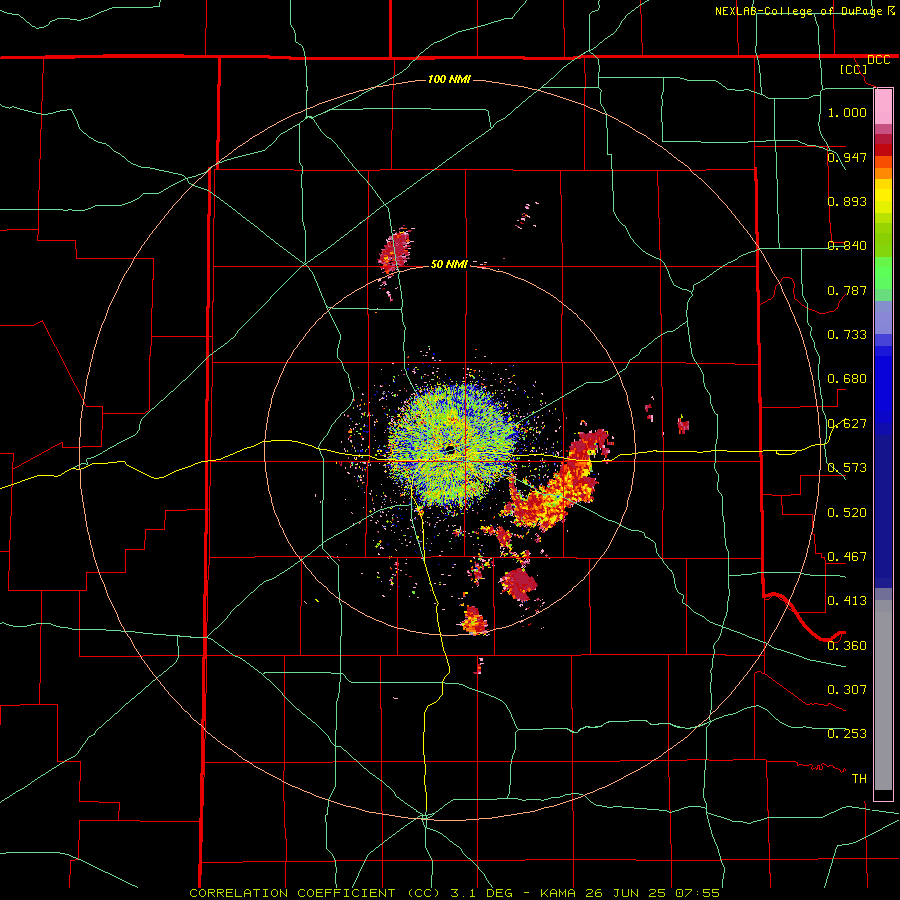The image size is (900, 900).
Task: Click the NEXLAB-College of DuPage credit text
Action: [x=799, y=11]
